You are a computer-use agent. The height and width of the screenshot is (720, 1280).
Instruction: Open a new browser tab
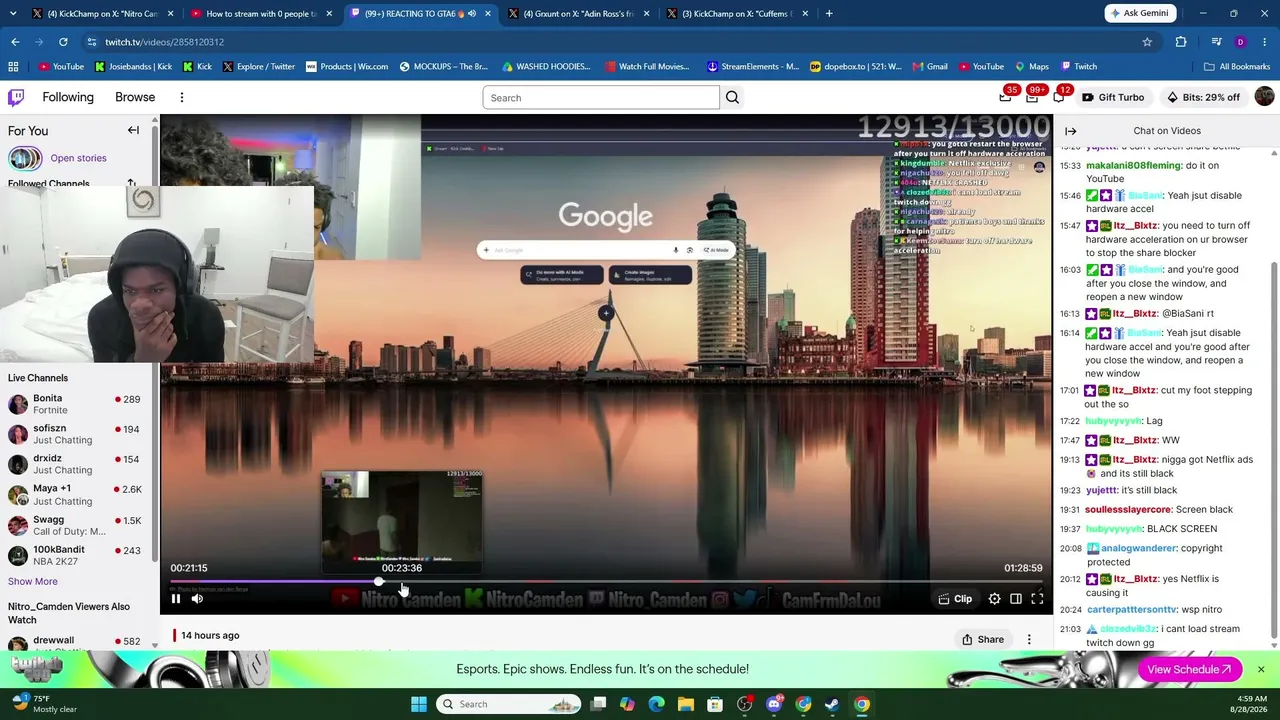tap(829, 13)
